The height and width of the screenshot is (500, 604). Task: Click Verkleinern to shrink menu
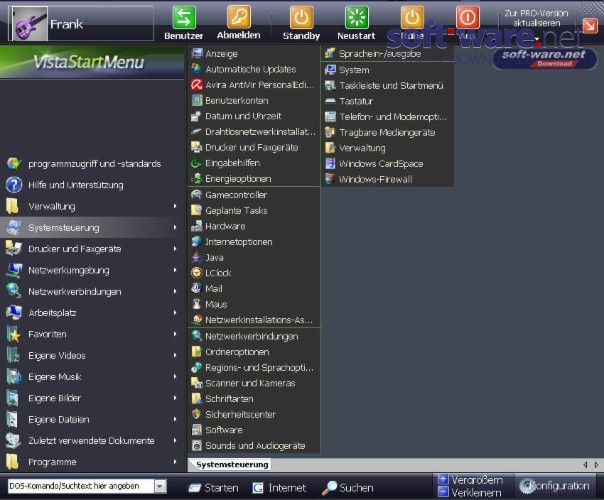pyautogui.click(x=470, y=492)
